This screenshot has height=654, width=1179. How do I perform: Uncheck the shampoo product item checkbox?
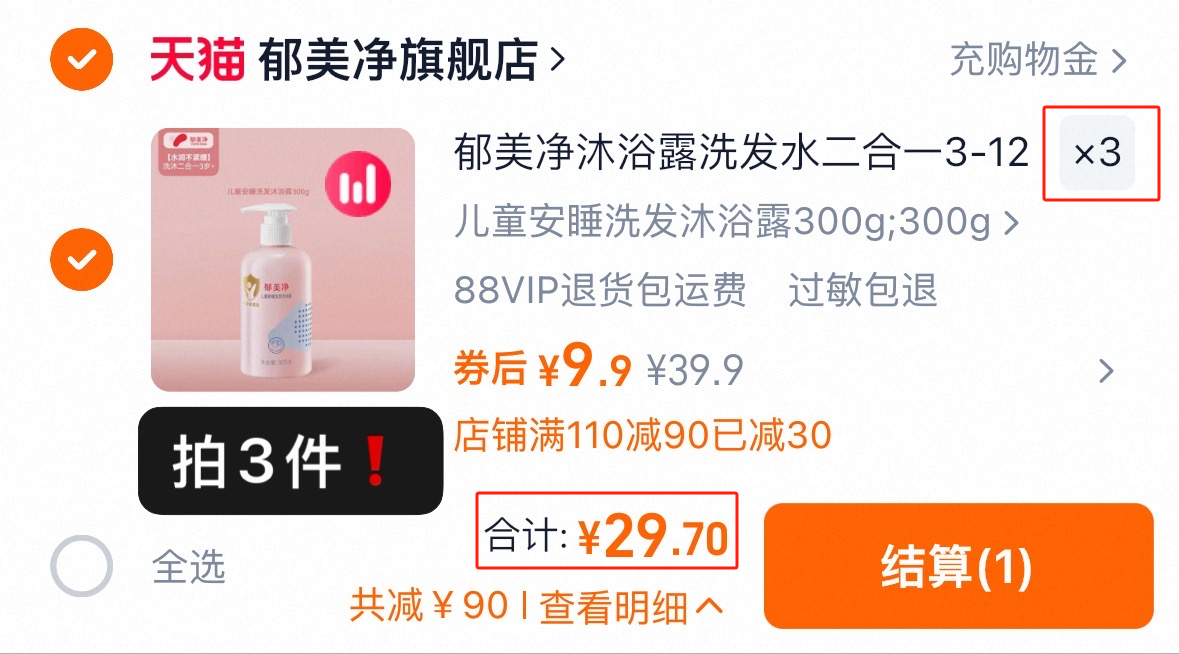pyautogui.click(x=81, y=259)
